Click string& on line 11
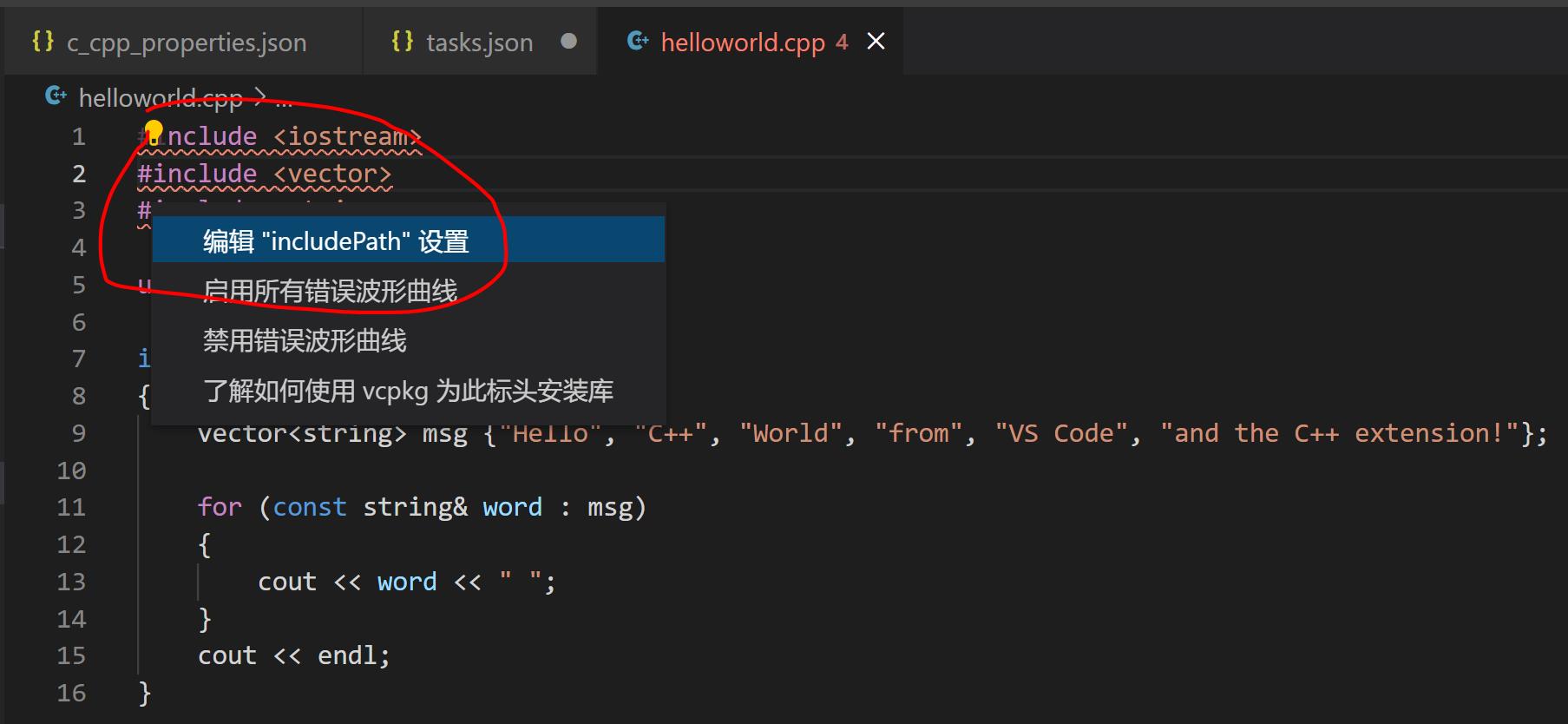The width and height of the screenshot is (1568, 724). tap(415, 507)
